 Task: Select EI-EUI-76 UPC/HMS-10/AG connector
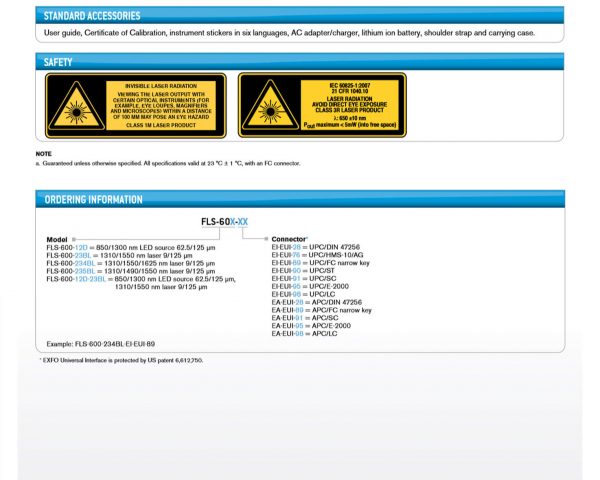(318, 255)
